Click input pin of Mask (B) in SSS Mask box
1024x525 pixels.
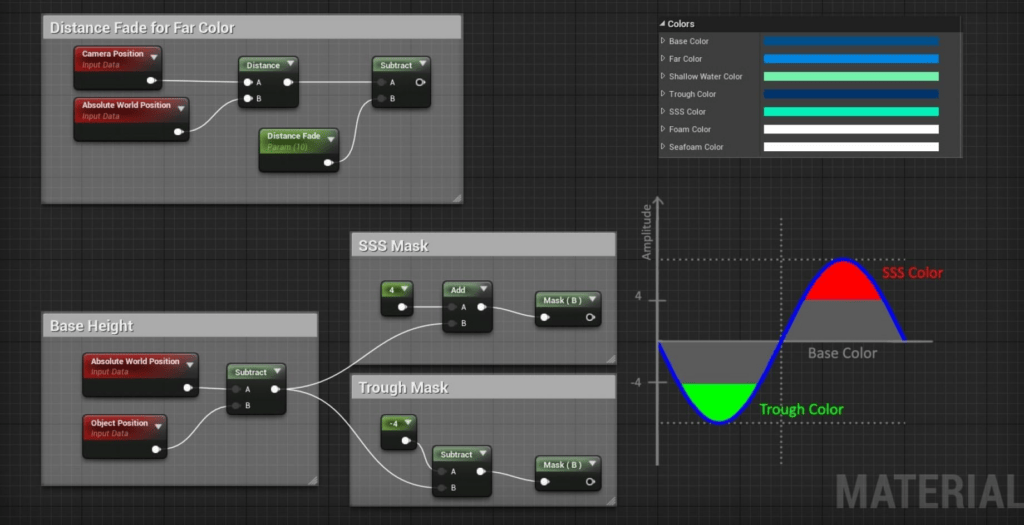click(545, 317)
